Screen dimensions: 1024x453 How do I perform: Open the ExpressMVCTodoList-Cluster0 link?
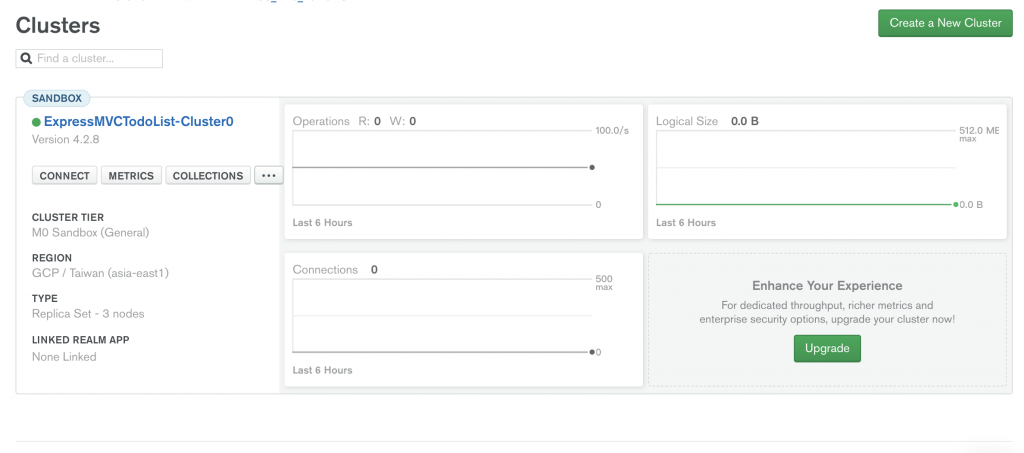tap(138, 122)
